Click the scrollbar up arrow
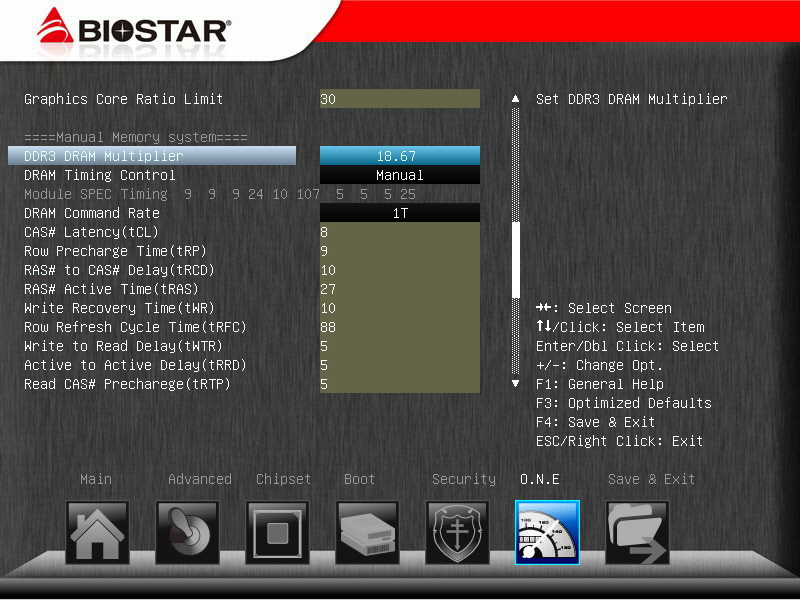Screen dimensions: 800x600 click(515, 98)
